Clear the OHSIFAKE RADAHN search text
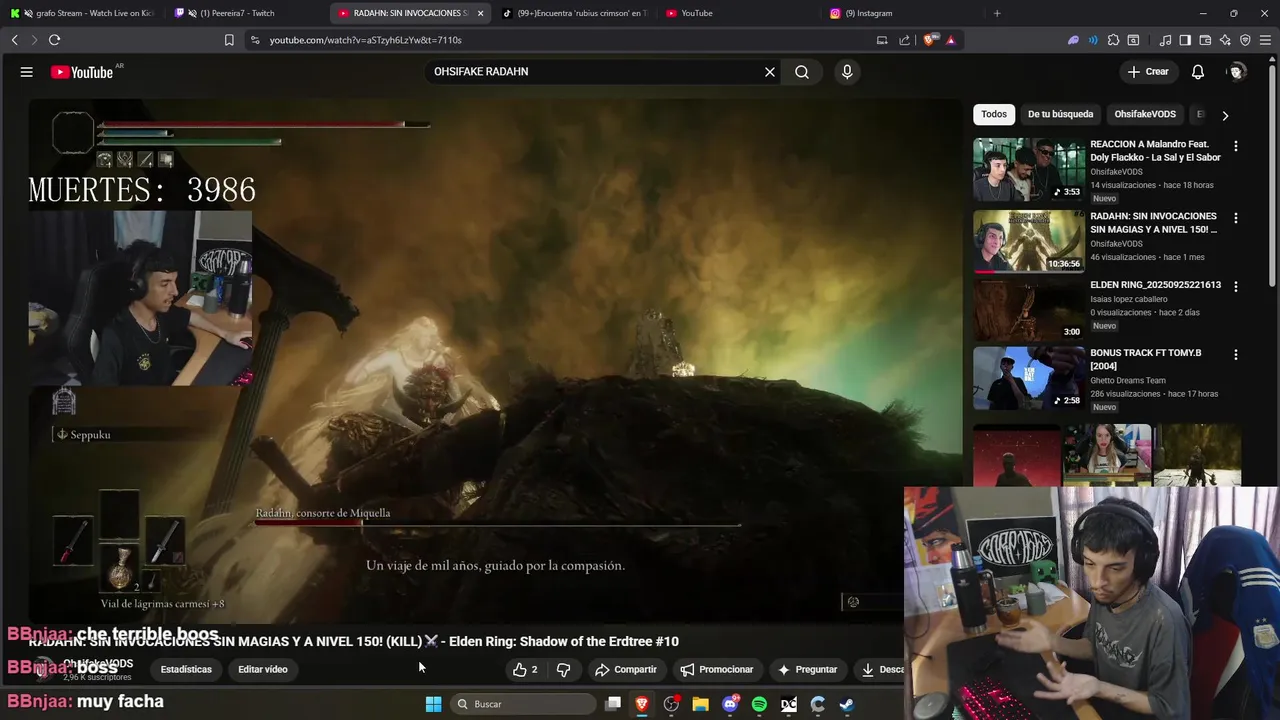The width and height of the screenshot is (1280, 720). [x=770, y=72]
